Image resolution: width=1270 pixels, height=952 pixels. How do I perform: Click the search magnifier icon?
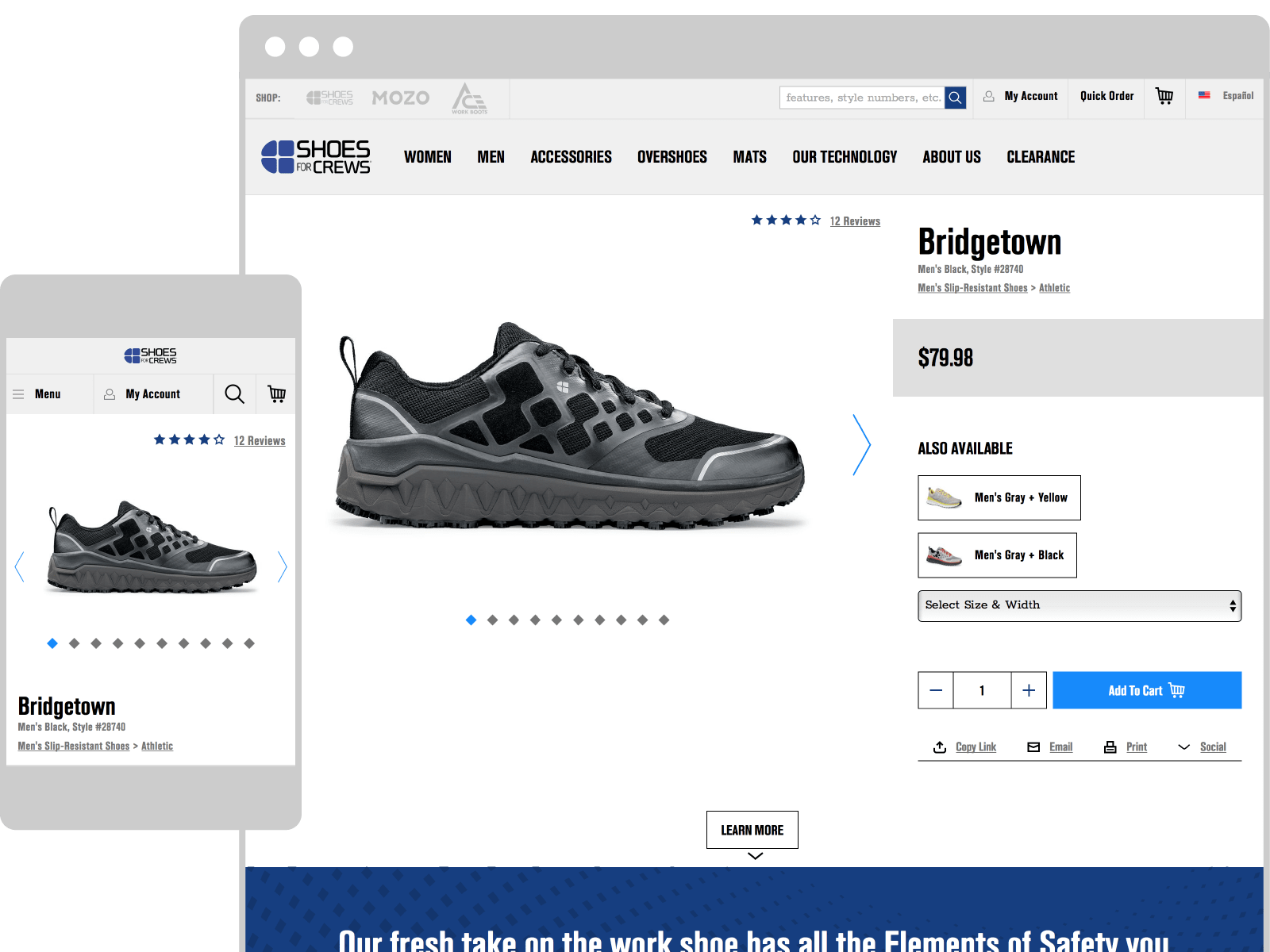pyautogui.click(x=956, y=97)
